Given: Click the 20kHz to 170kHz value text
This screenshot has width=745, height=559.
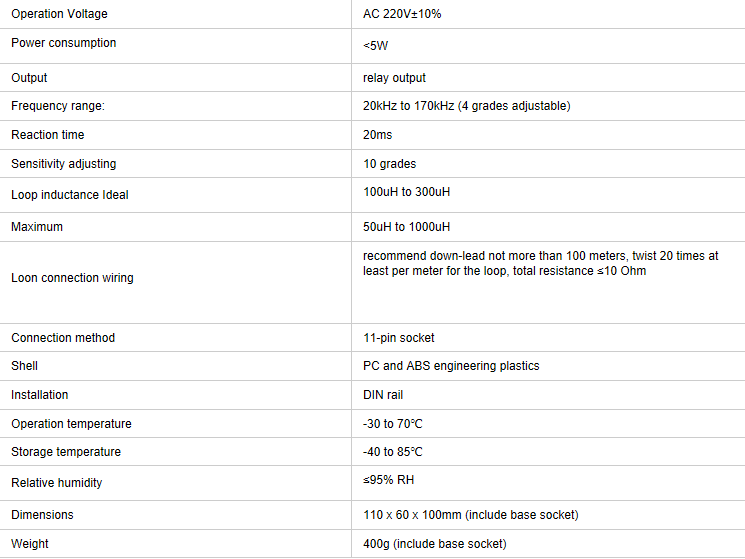Looking at the screenshot, I should point(466,106).
